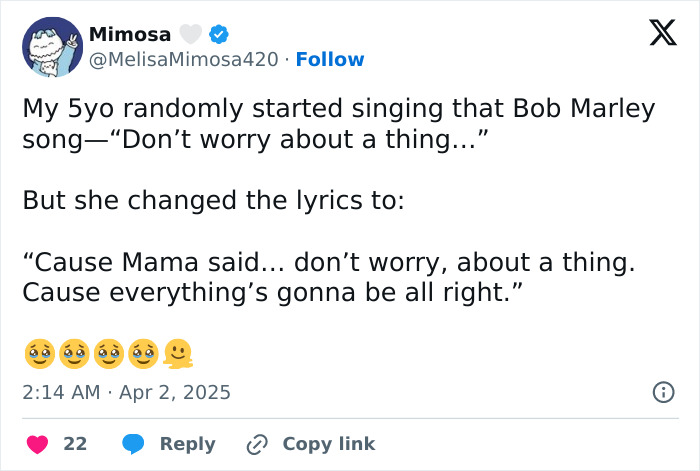Open the 2:14 AM · Apr 2, 2025 timestamp
Image resolution: width=700 pixels, height=471 pixels.
(126, 393)
